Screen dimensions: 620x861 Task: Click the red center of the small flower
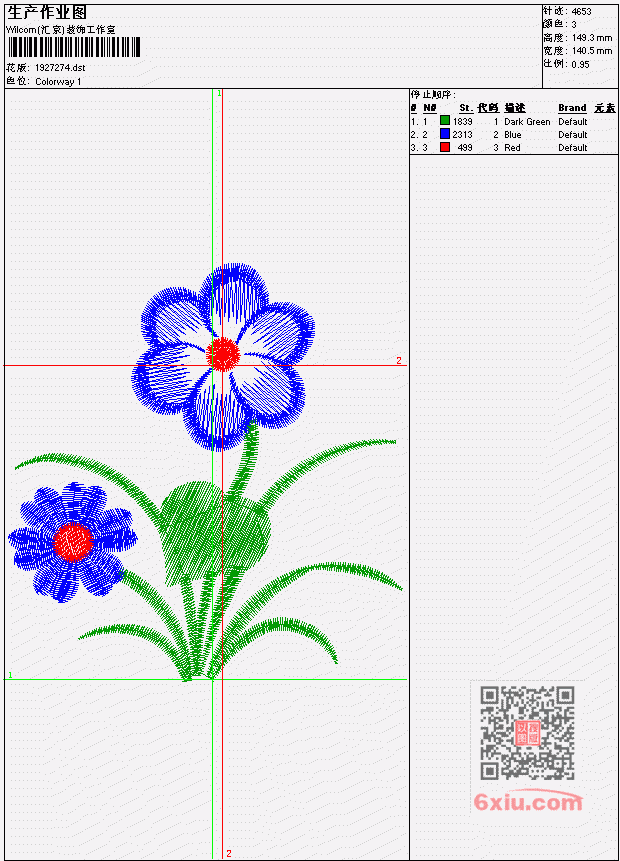[x=74, y=541]
